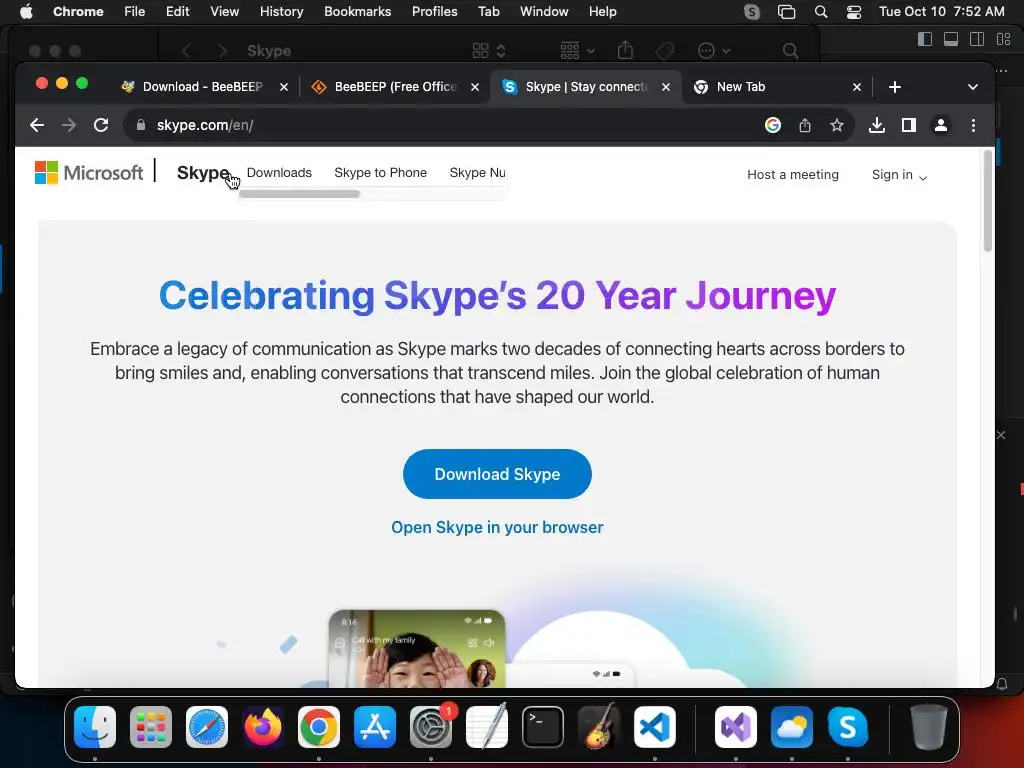Image resolution: width=1024 pixels, height=768 pixels.
Task: Go back with the Chrome back arrow
Action: tap(37, 125)
